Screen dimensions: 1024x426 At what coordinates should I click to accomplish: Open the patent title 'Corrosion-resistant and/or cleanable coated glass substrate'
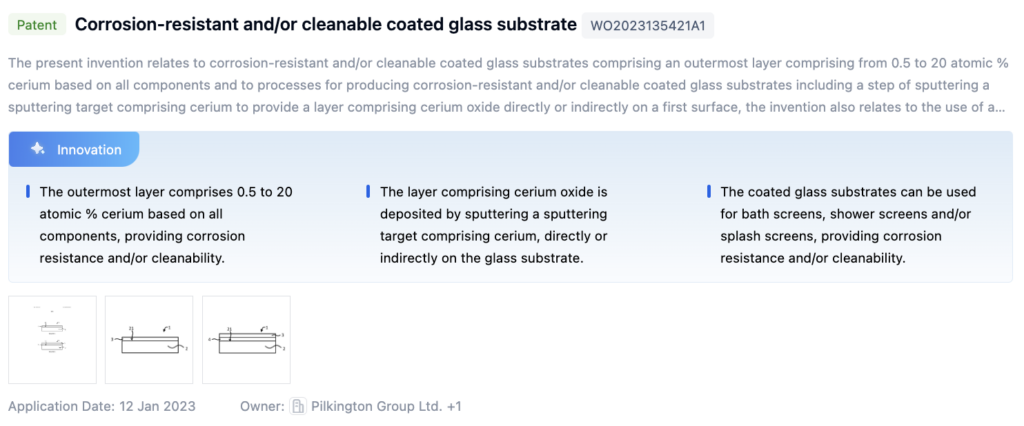[x=326, y=24]
